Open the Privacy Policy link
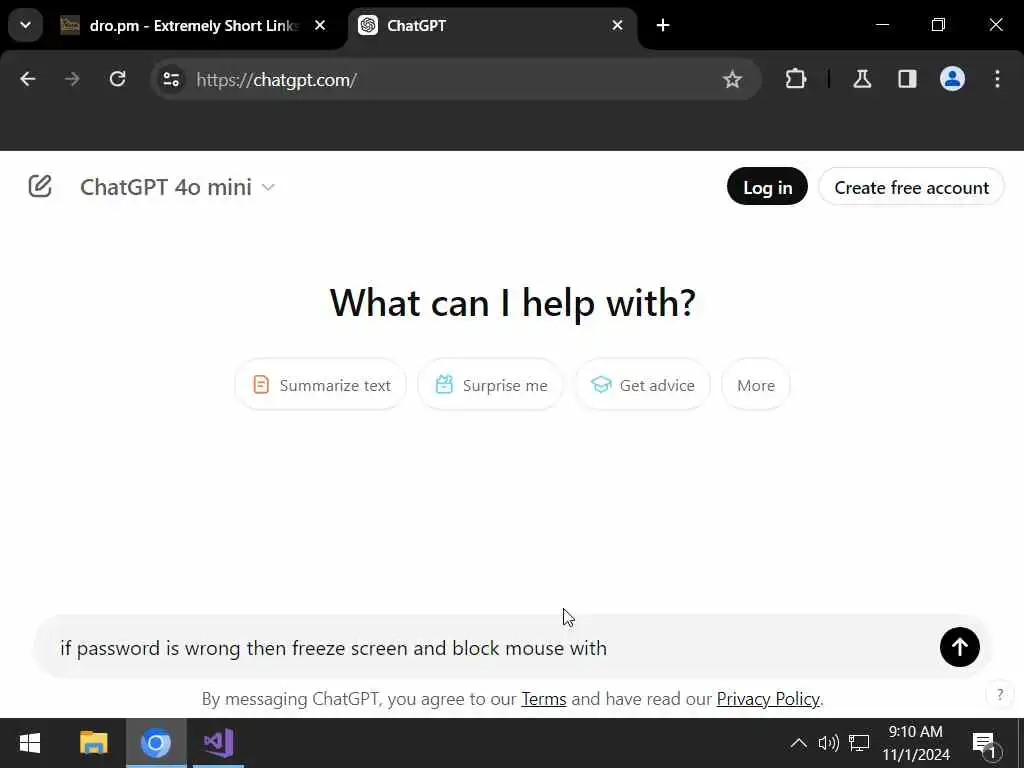 point(768,699)
